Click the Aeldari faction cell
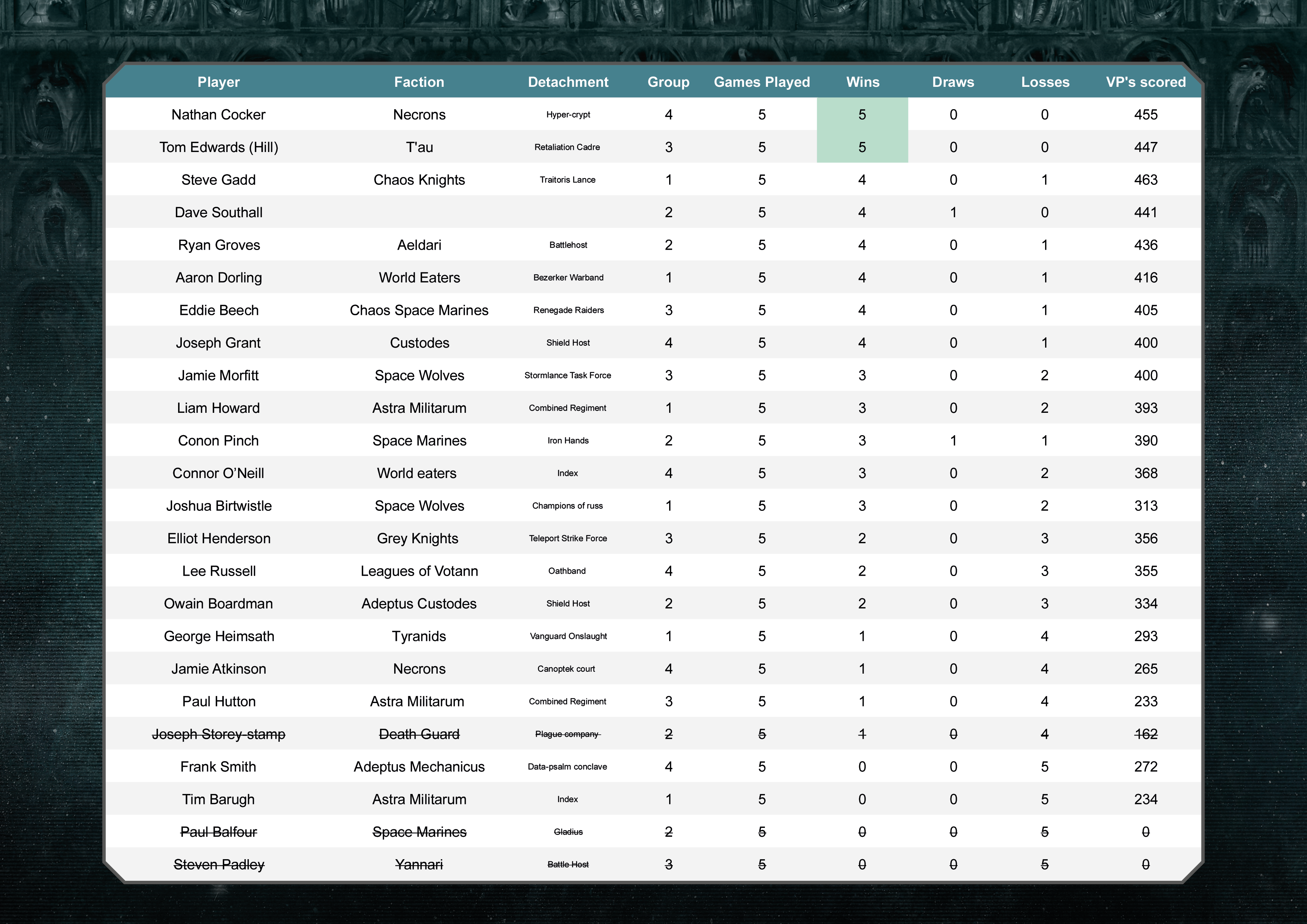This screenshot has height=924, width=1307. (419, 246)
